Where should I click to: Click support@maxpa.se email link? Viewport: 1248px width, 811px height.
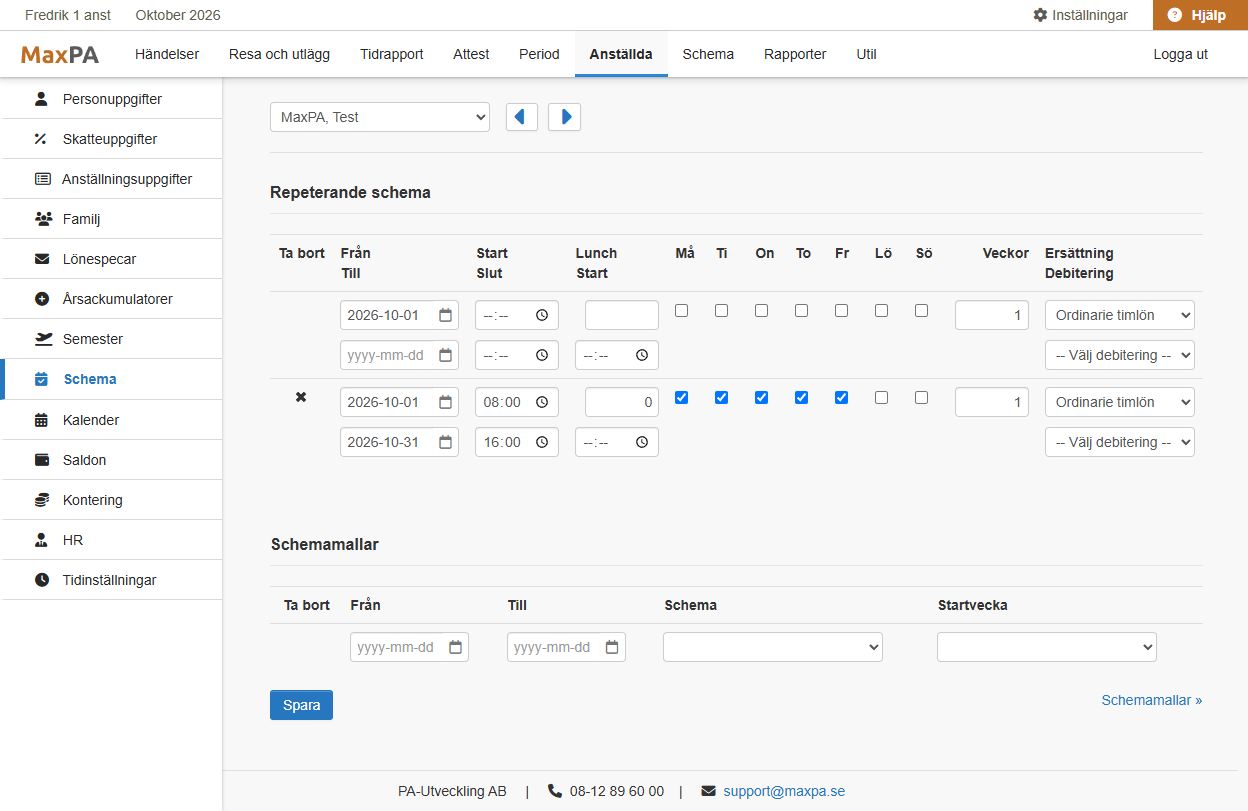coord(784,791)
